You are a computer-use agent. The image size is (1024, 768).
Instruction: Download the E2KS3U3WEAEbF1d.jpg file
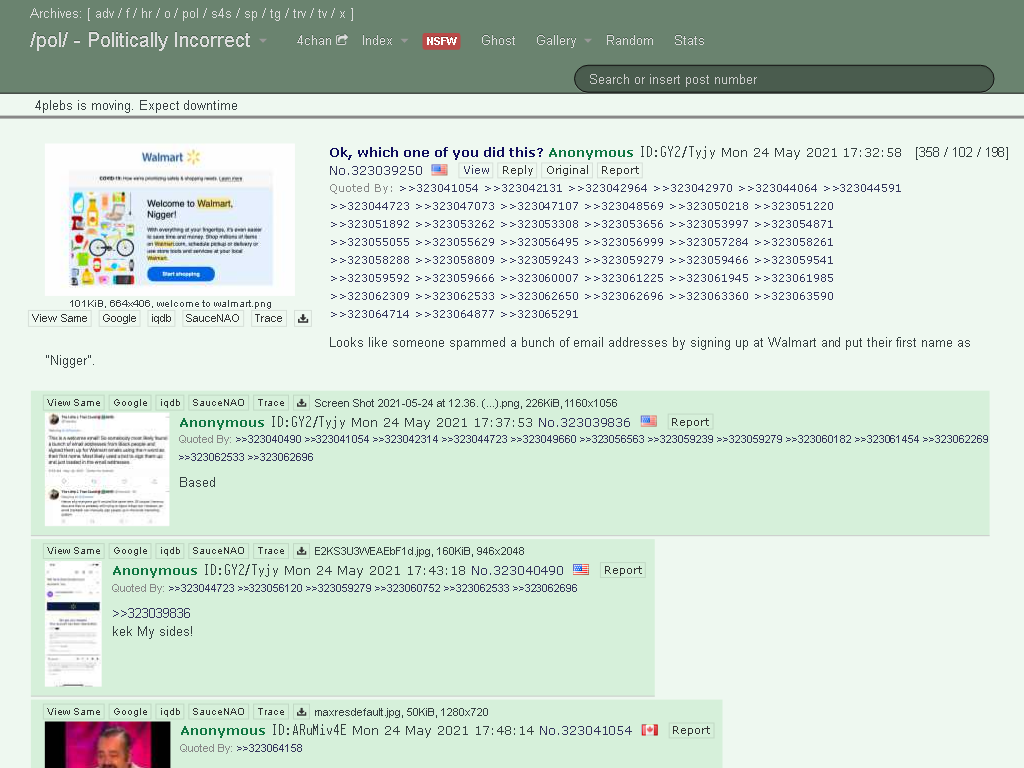click(301, 551)
